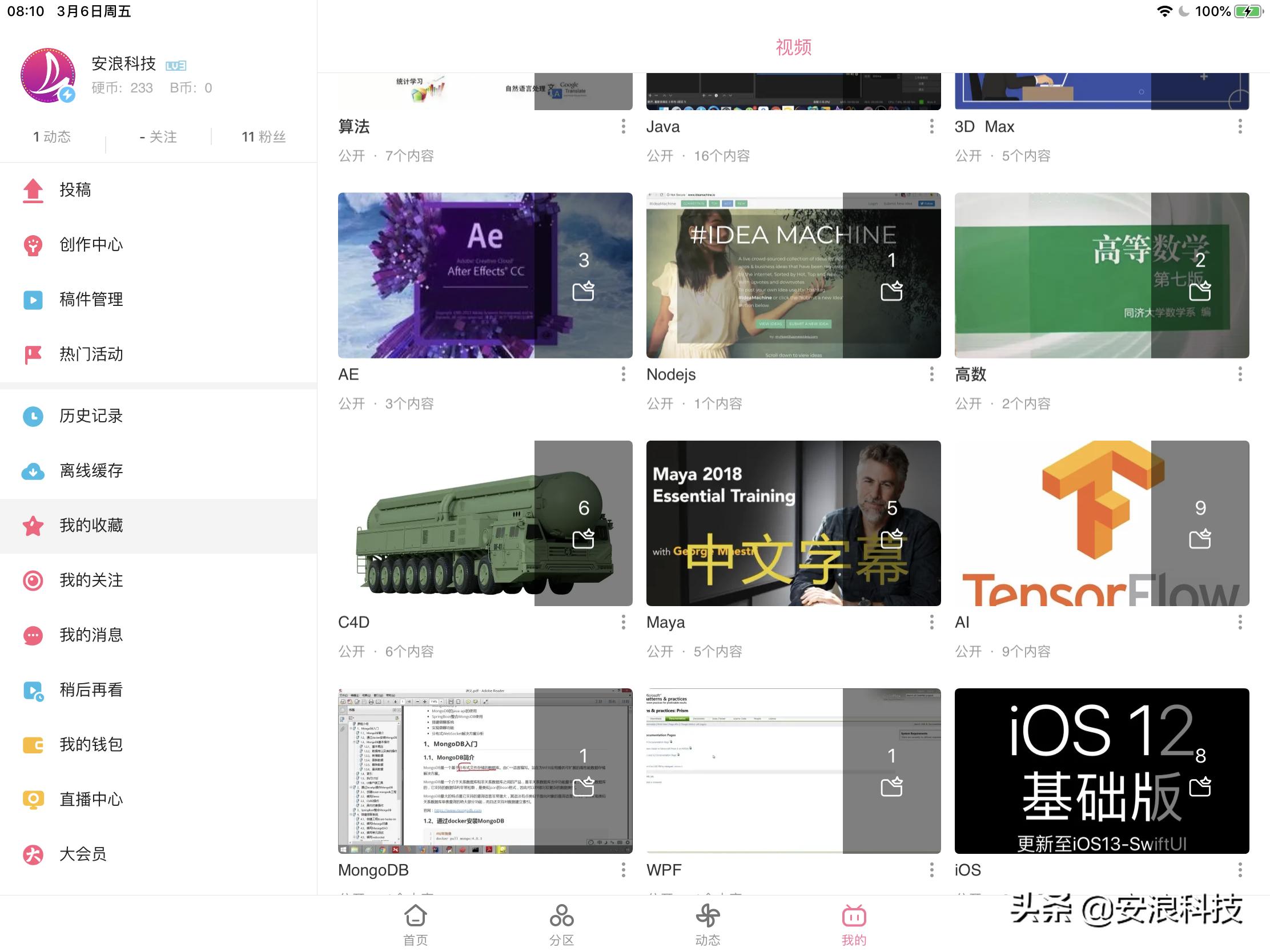Click the history clock icon

(33, 416)
